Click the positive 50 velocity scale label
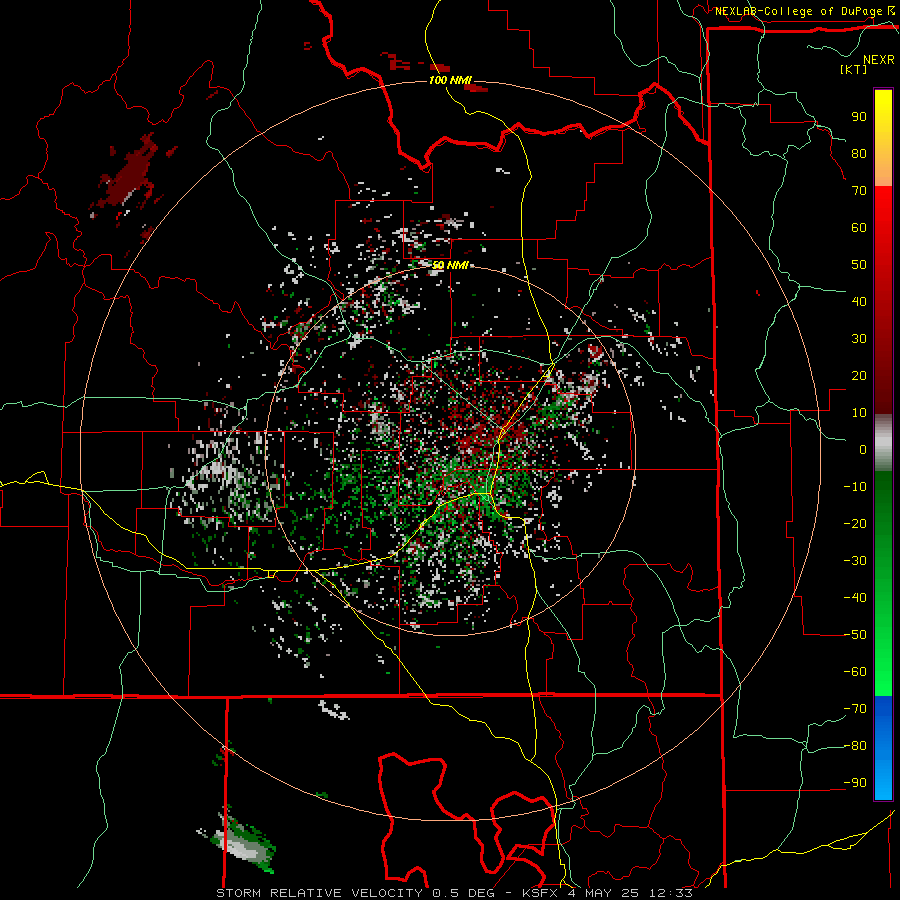This screenshot has width=900, height=900. tap(859, 265)
